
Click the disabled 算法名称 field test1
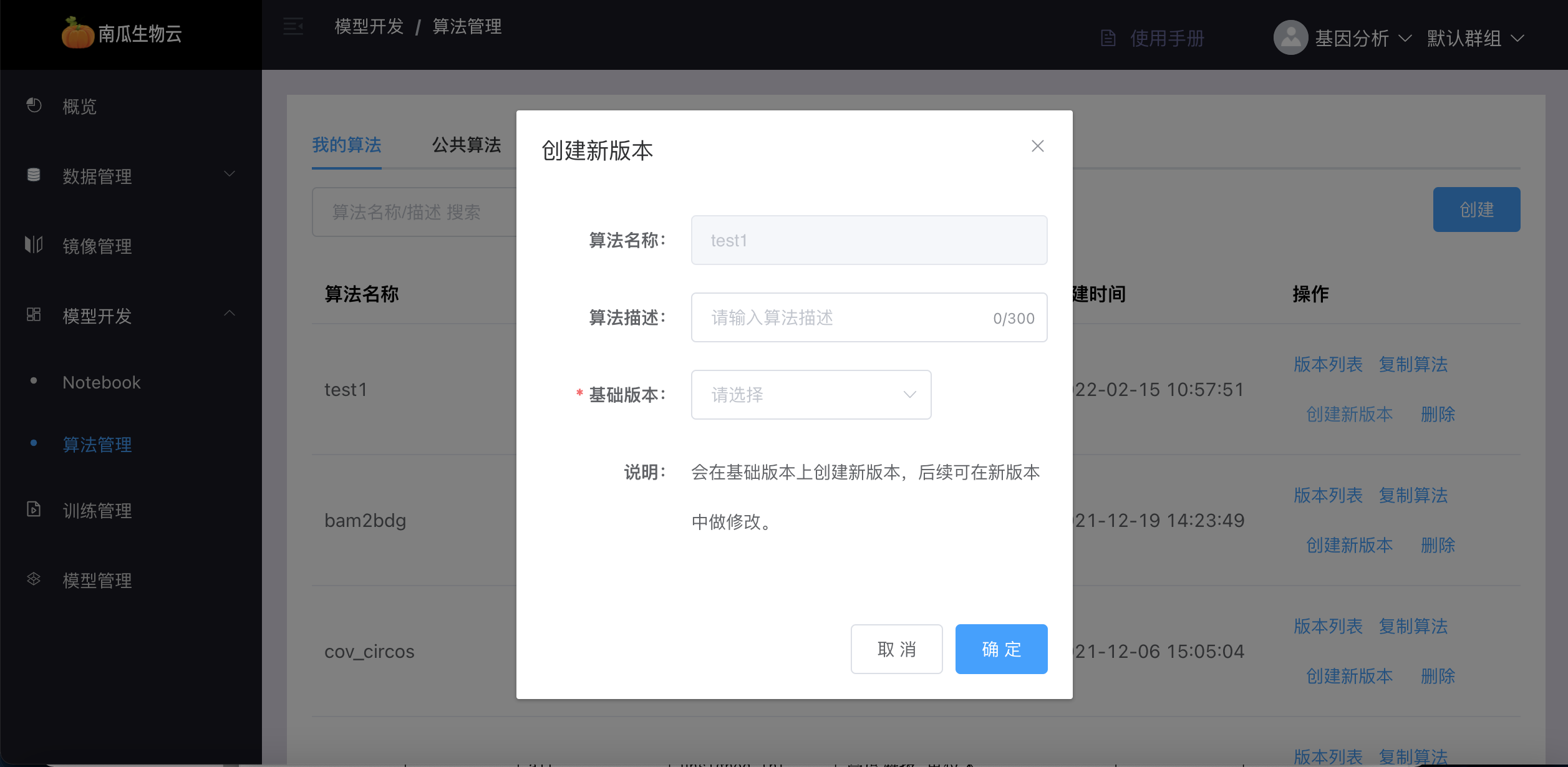(869, 240)
